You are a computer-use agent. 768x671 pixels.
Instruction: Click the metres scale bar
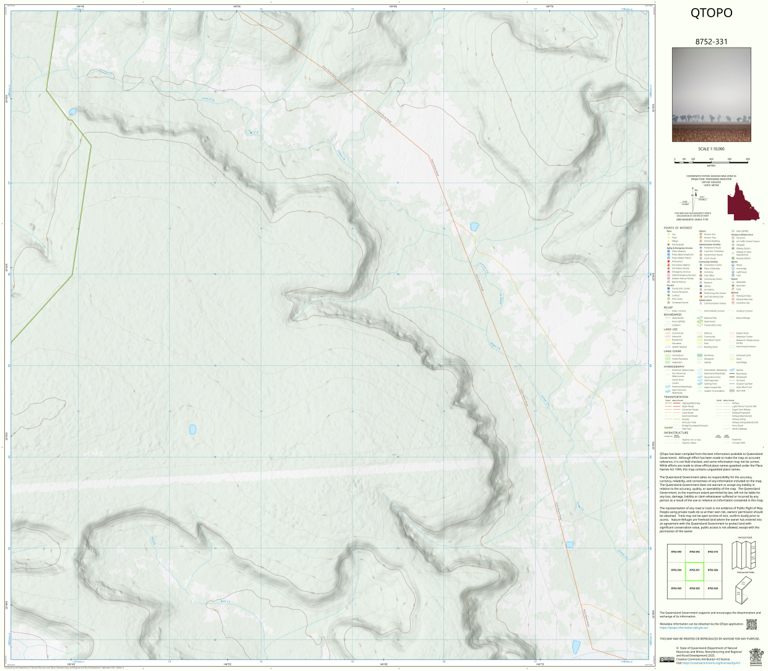711,160
